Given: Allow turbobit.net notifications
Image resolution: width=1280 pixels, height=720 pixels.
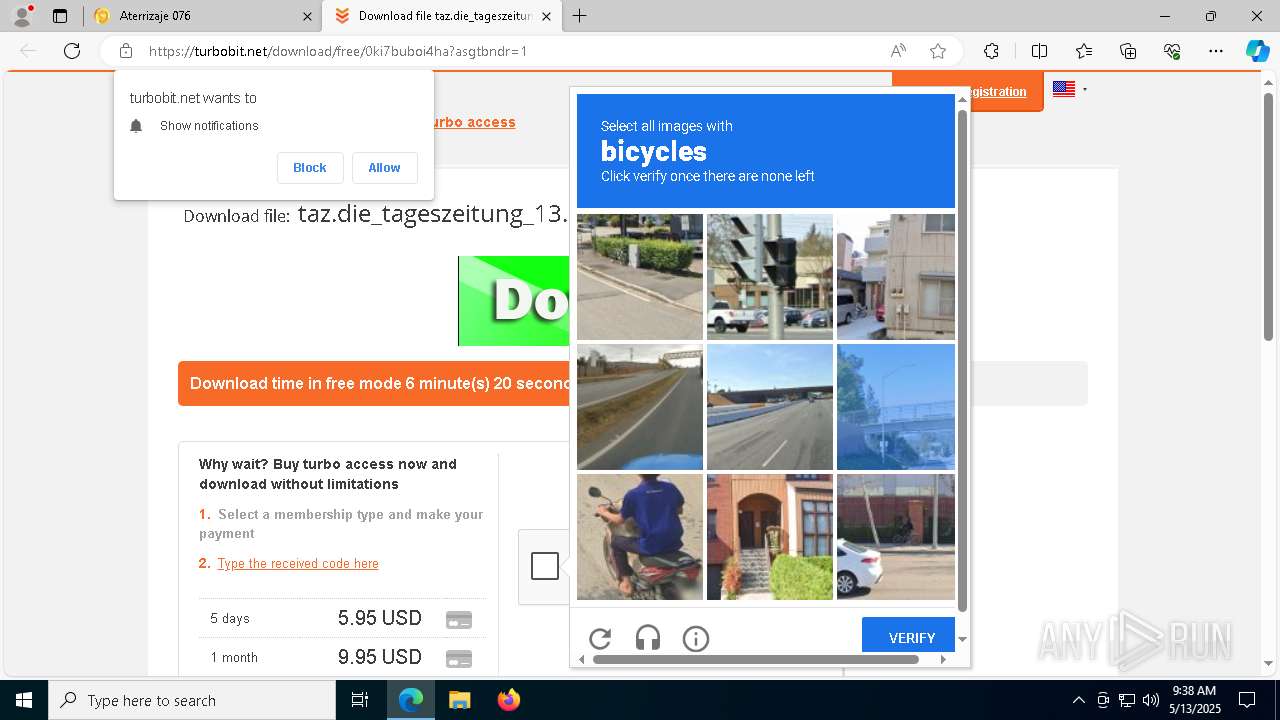Looking at the screenshot, I should 384,168.
